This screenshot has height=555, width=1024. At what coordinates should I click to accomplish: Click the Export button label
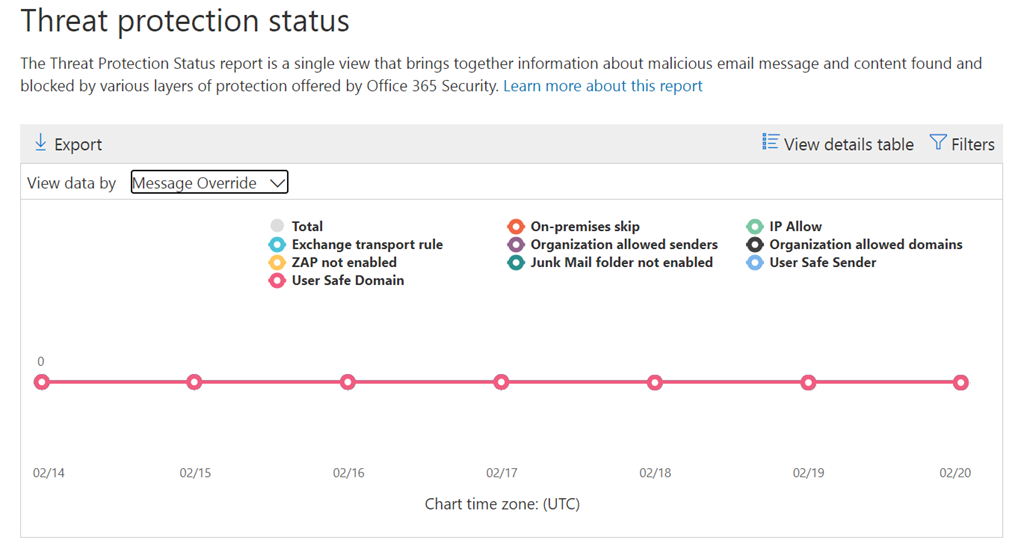[78, 144]
